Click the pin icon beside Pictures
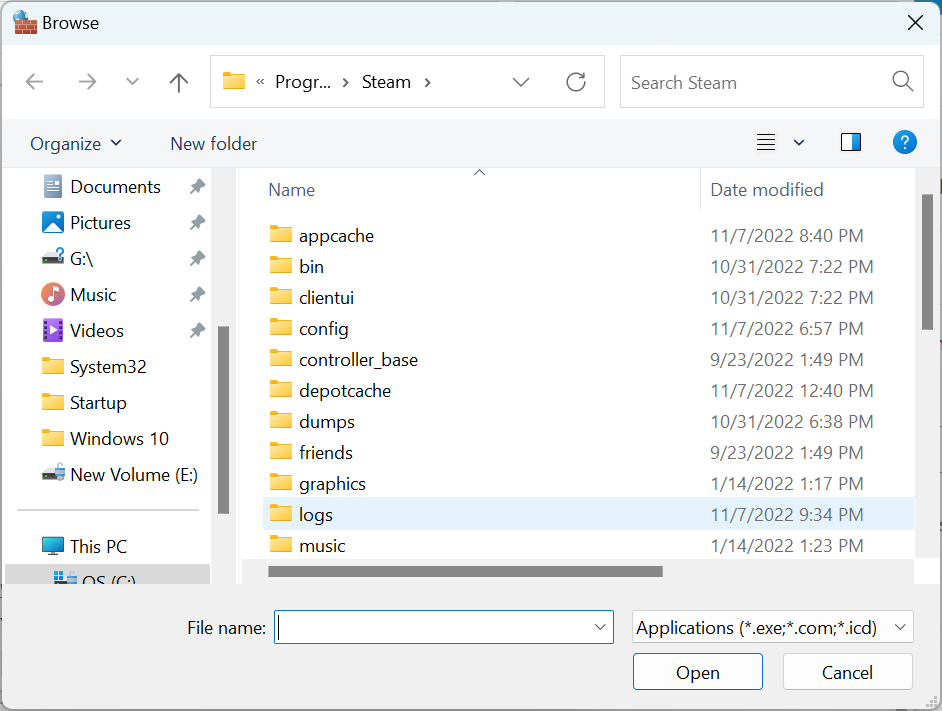Screen dimensions: 942x711 pyautogui.click(x=197, y=223)
